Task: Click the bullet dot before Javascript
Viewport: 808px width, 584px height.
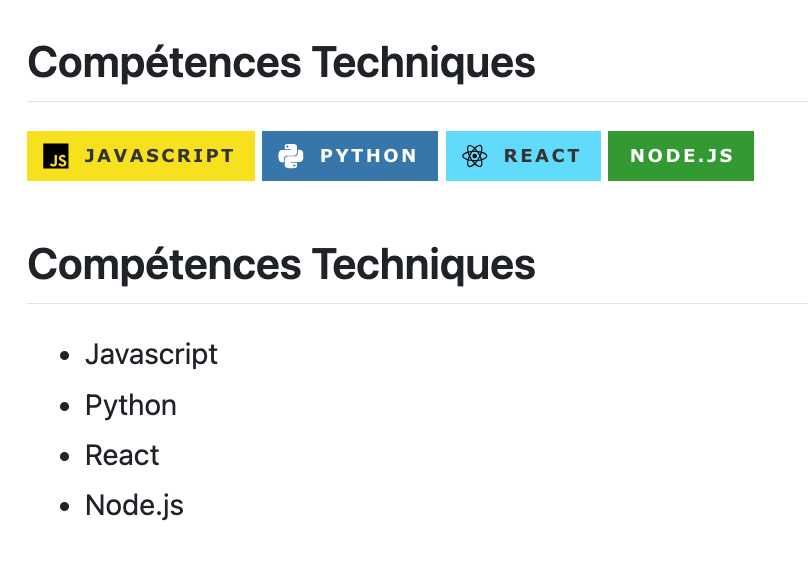Action: pos(65,356)
